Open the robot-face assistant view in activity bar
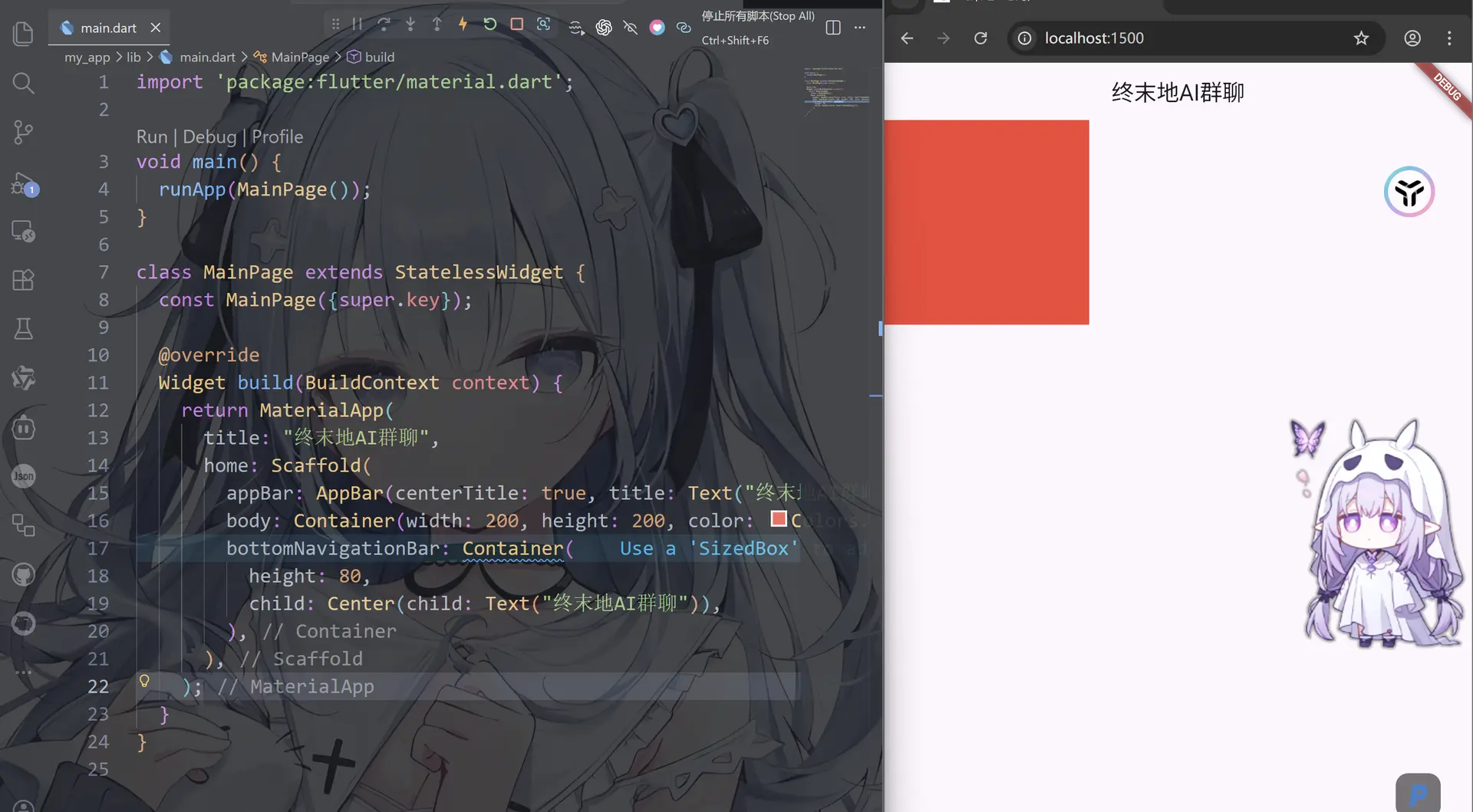 coord(23,427)
